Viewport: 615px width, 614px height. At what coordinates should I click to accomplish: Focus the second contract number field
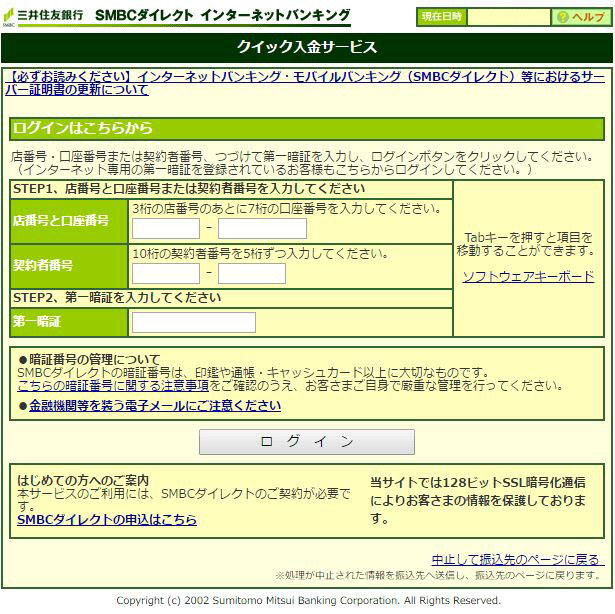(x=252, y=273)
